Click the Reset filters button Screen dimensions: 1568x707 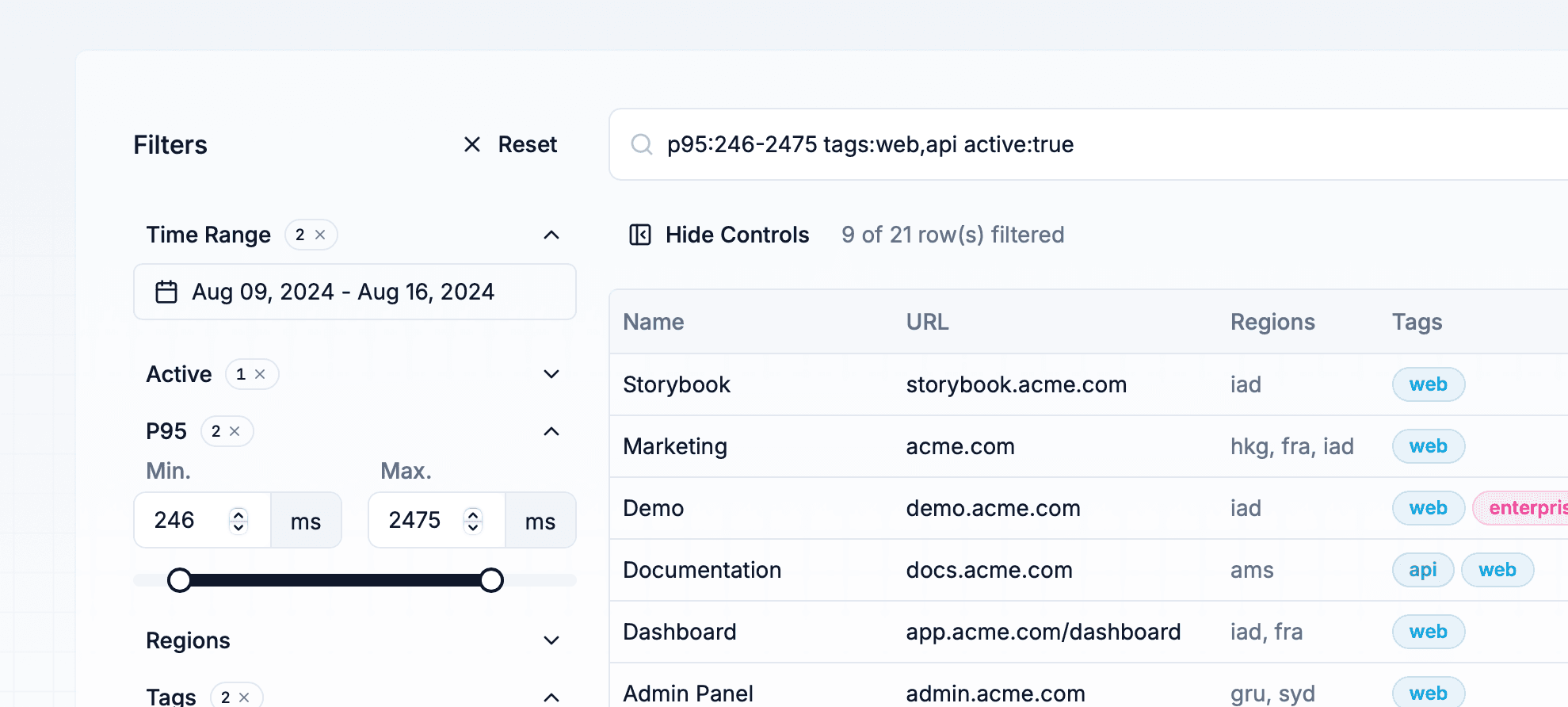click(511, 144)
